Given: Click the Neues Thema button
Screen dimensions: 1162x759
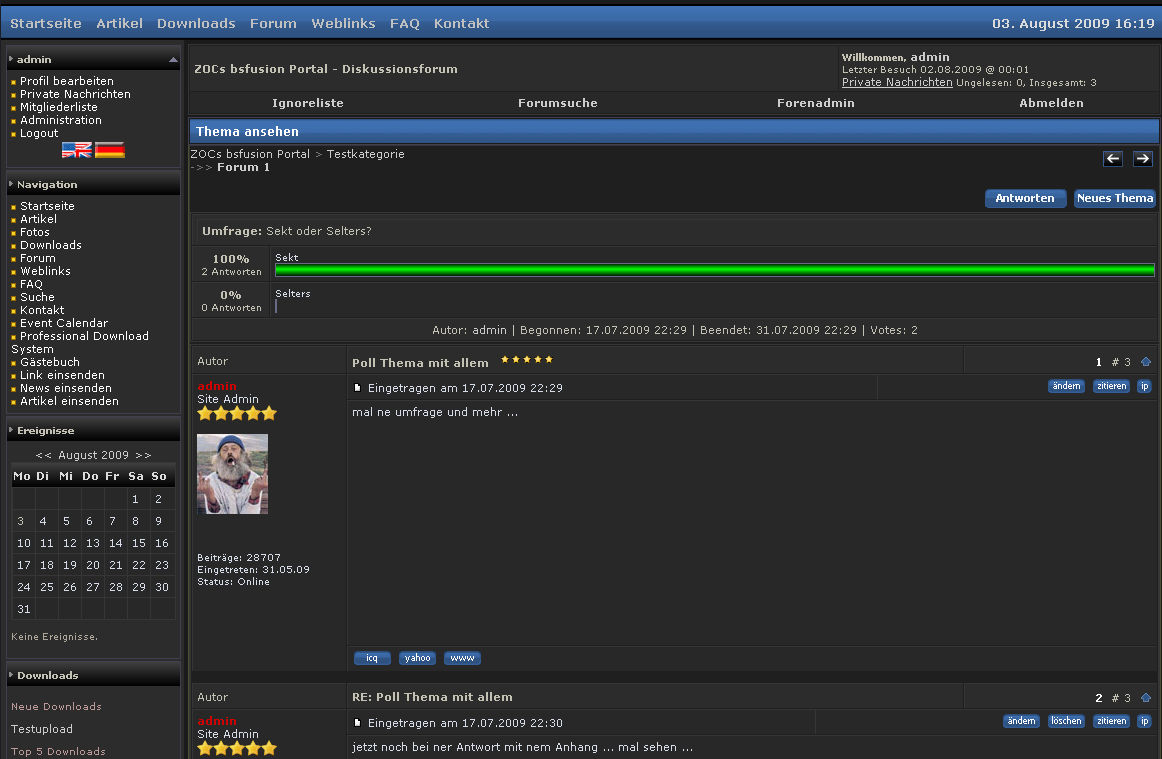Looking at the screenshot, I should click(1114, 198).
